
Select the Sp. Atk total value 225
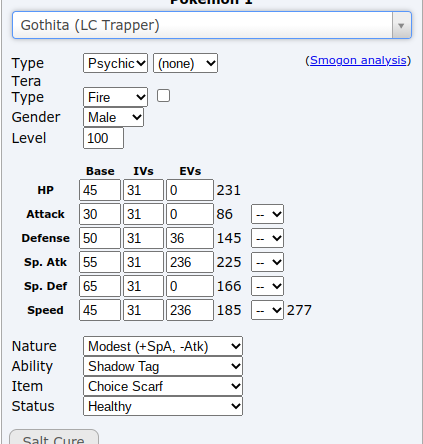tap(229, 262)
